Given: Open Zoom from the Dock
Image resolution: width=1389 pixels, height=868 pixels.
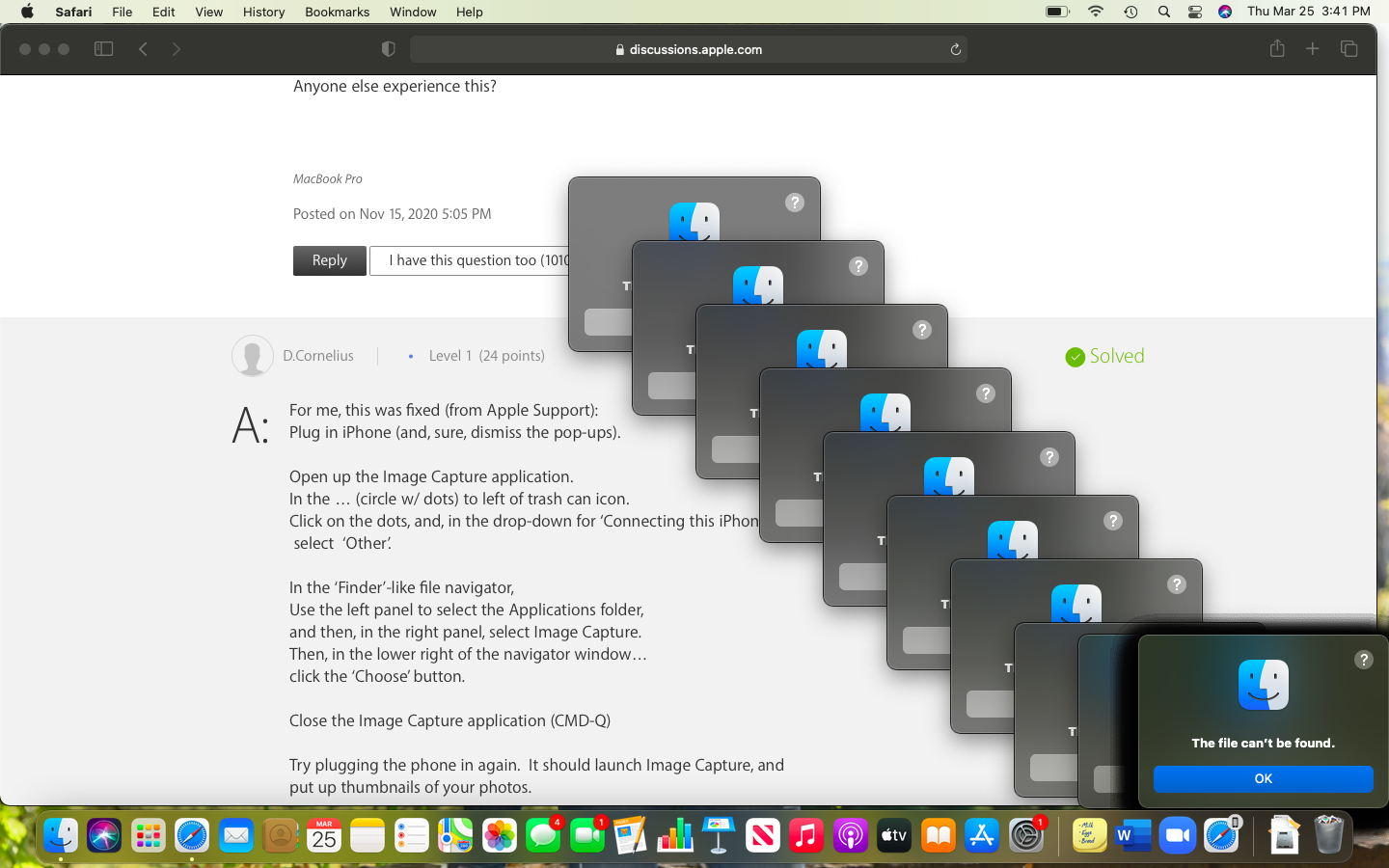Looking at the screenshot, I should (1177, 835).
